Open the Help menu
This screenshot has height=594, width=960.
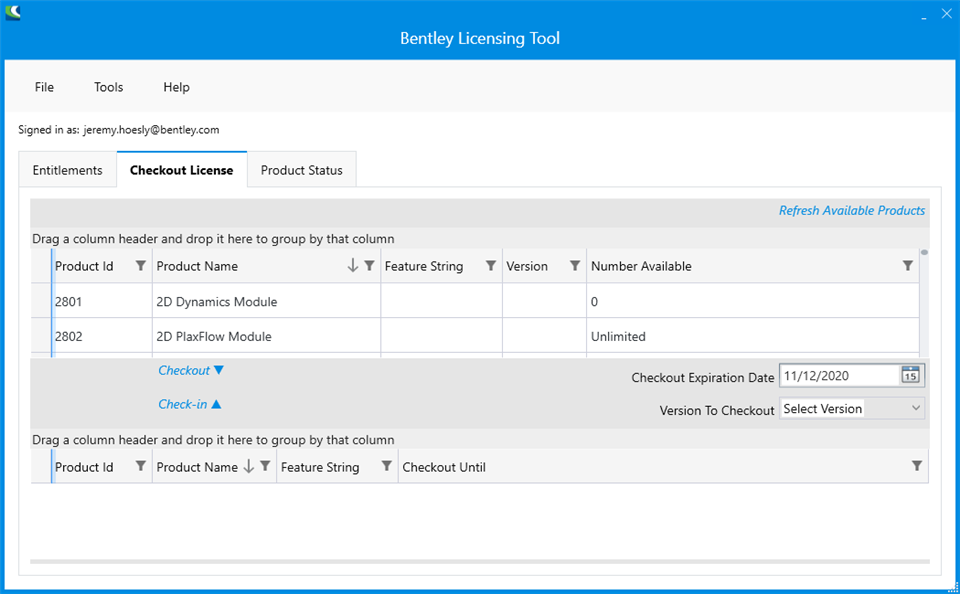coord(176,87)
